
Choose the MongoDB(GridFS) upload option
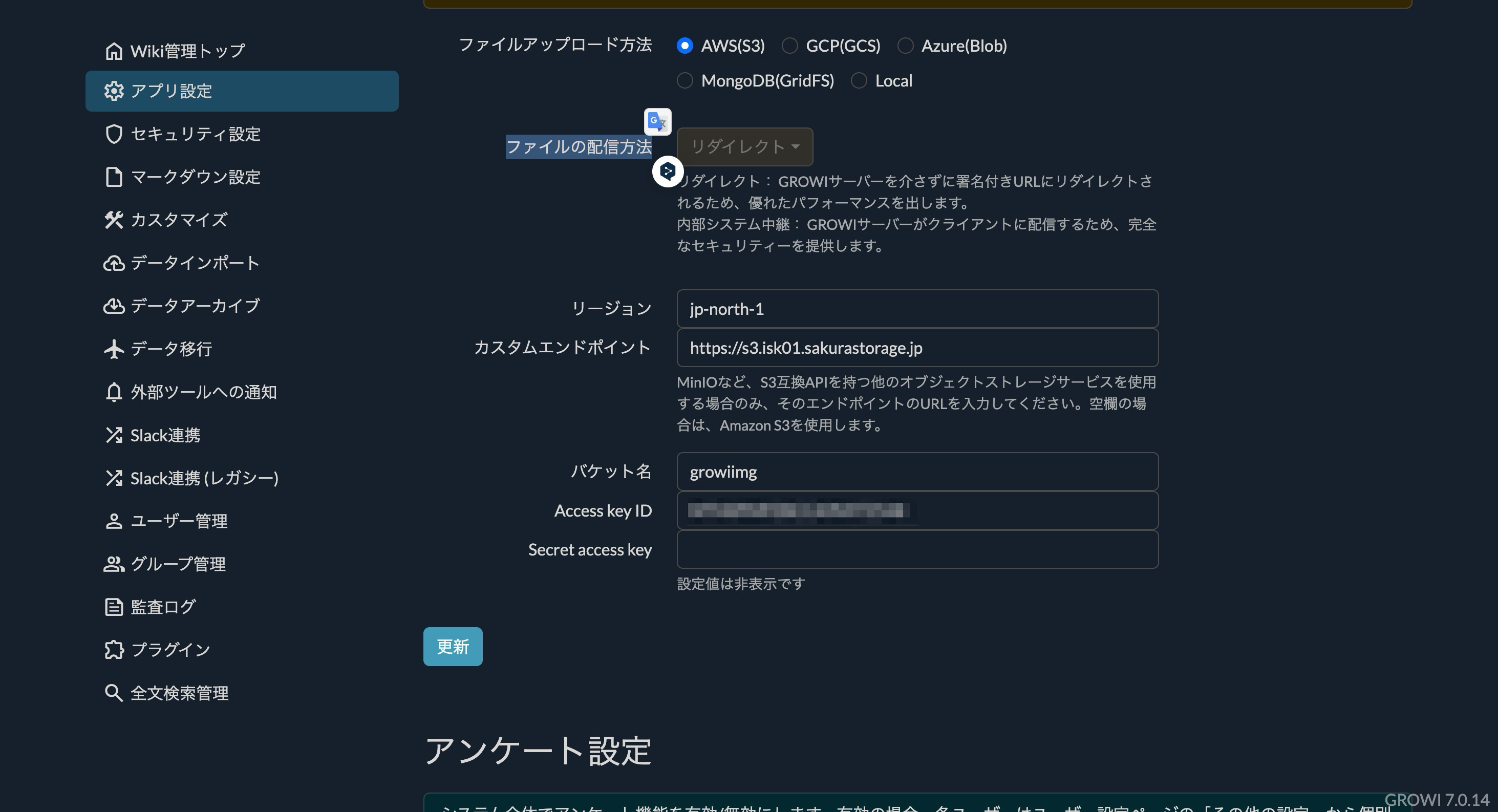685,81
